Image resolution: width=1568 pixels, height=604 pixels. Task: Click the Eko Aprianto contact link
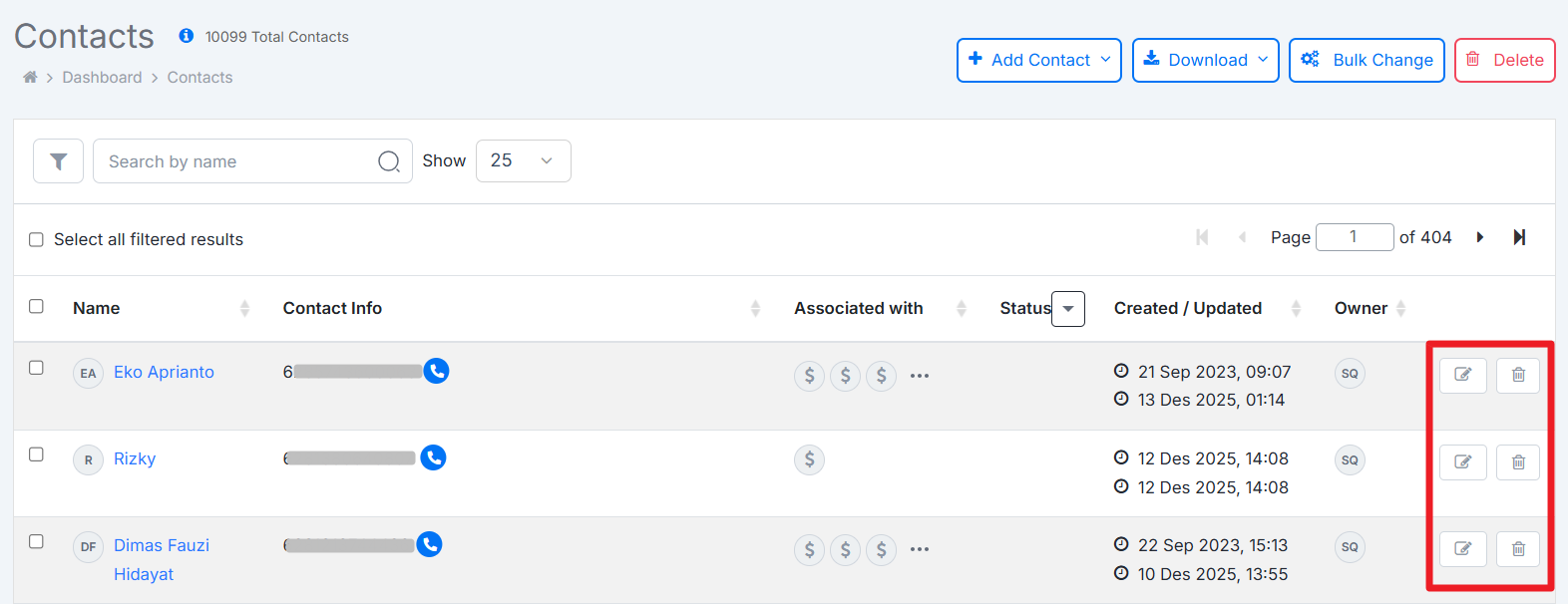164,372
